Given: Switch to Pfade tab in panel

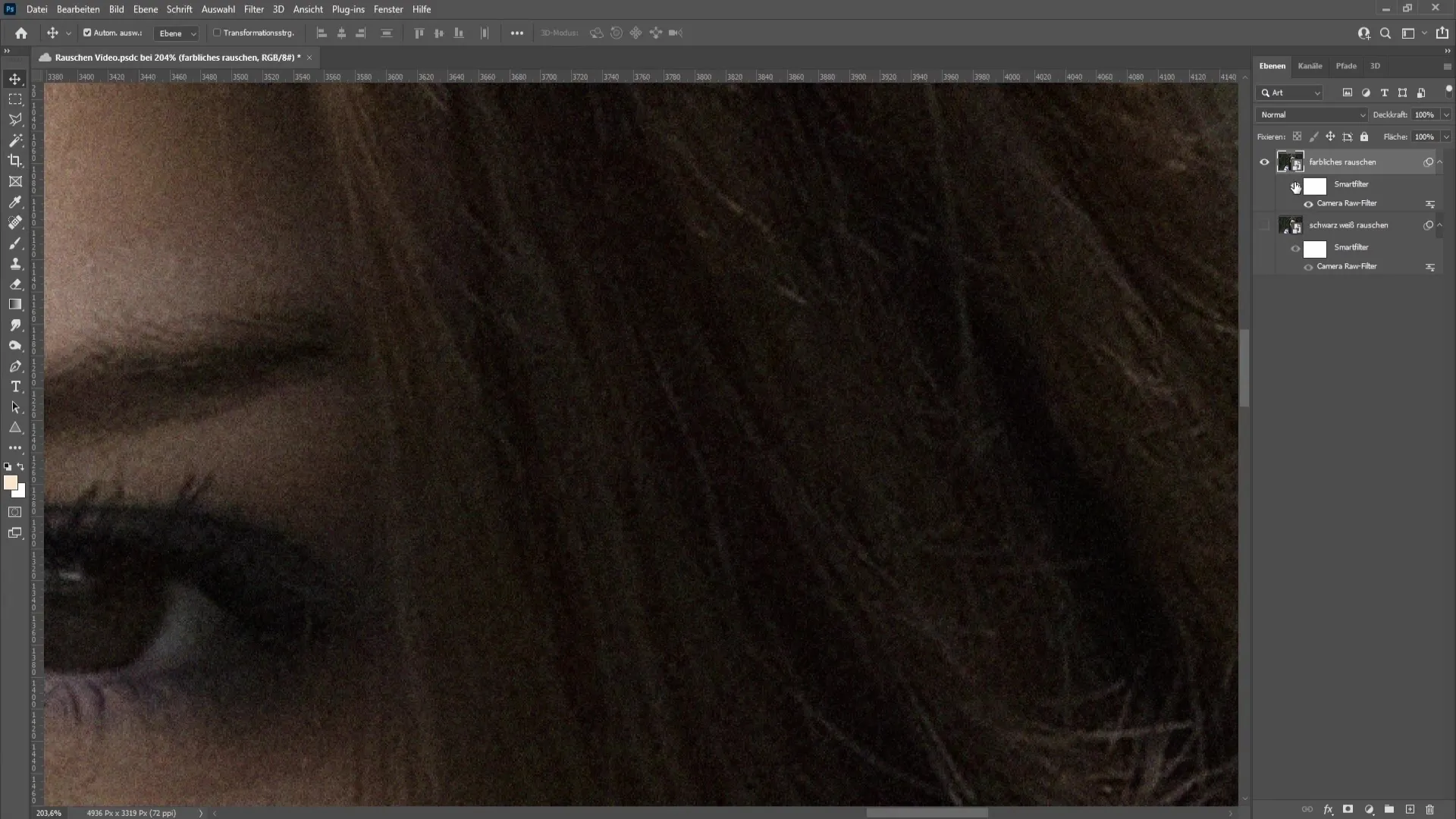Looking at the screenshot, I should (1346, 65).
